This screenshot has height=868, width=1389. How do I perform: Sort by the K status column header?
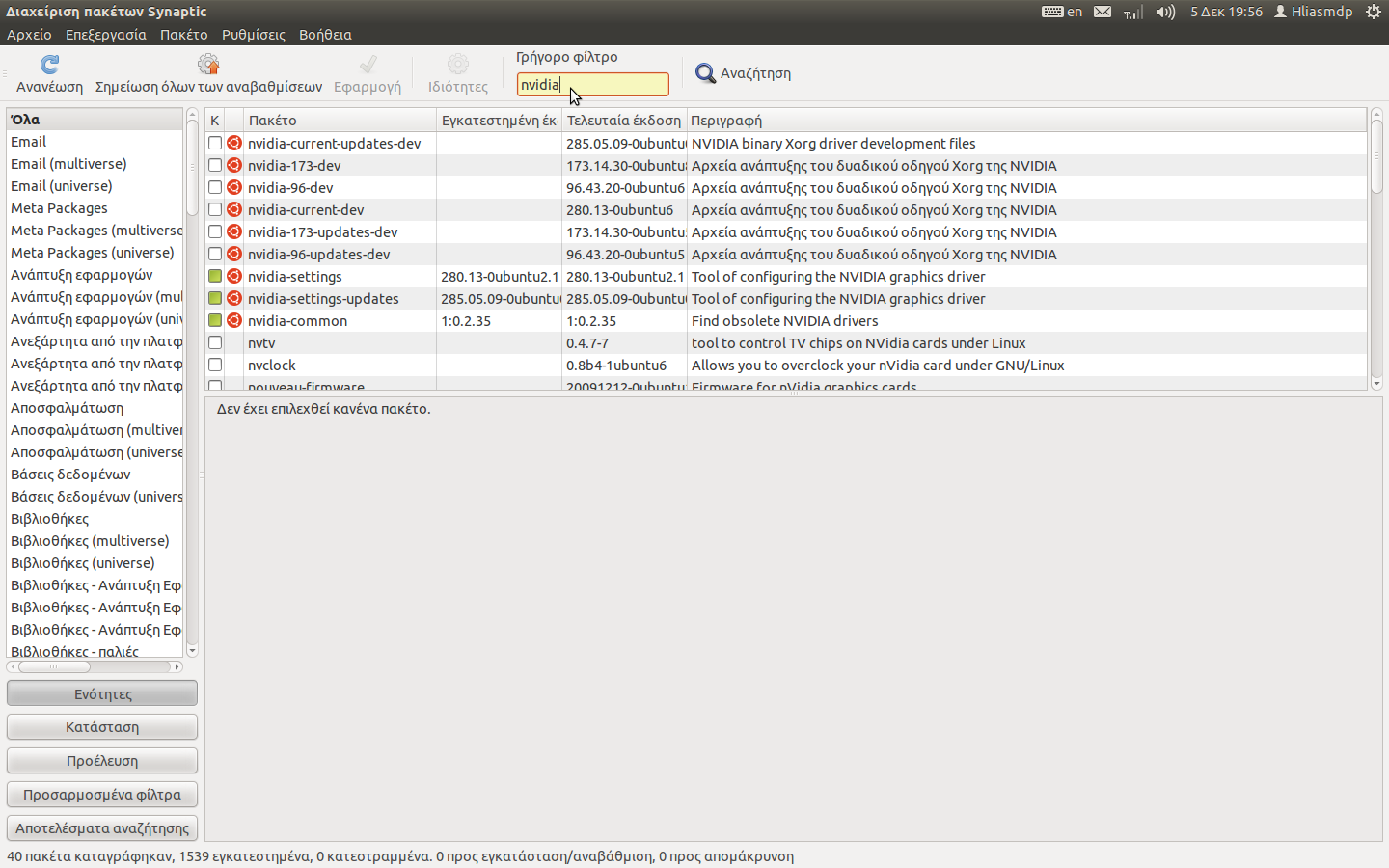pyautogui.click(x=214, y=121)
